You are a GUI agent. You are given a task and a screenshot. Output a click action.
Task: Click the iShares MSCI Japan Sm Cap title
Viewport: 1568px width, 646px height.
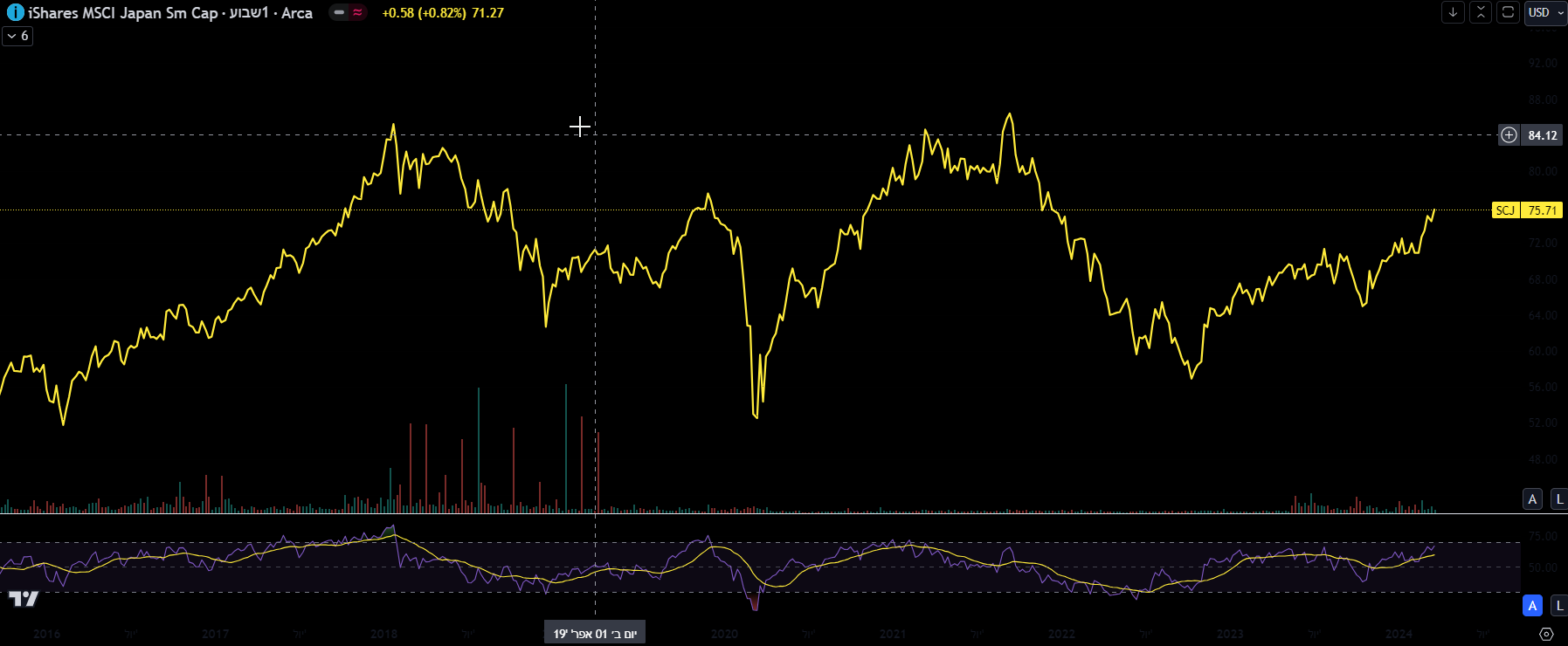pos(123,13)
